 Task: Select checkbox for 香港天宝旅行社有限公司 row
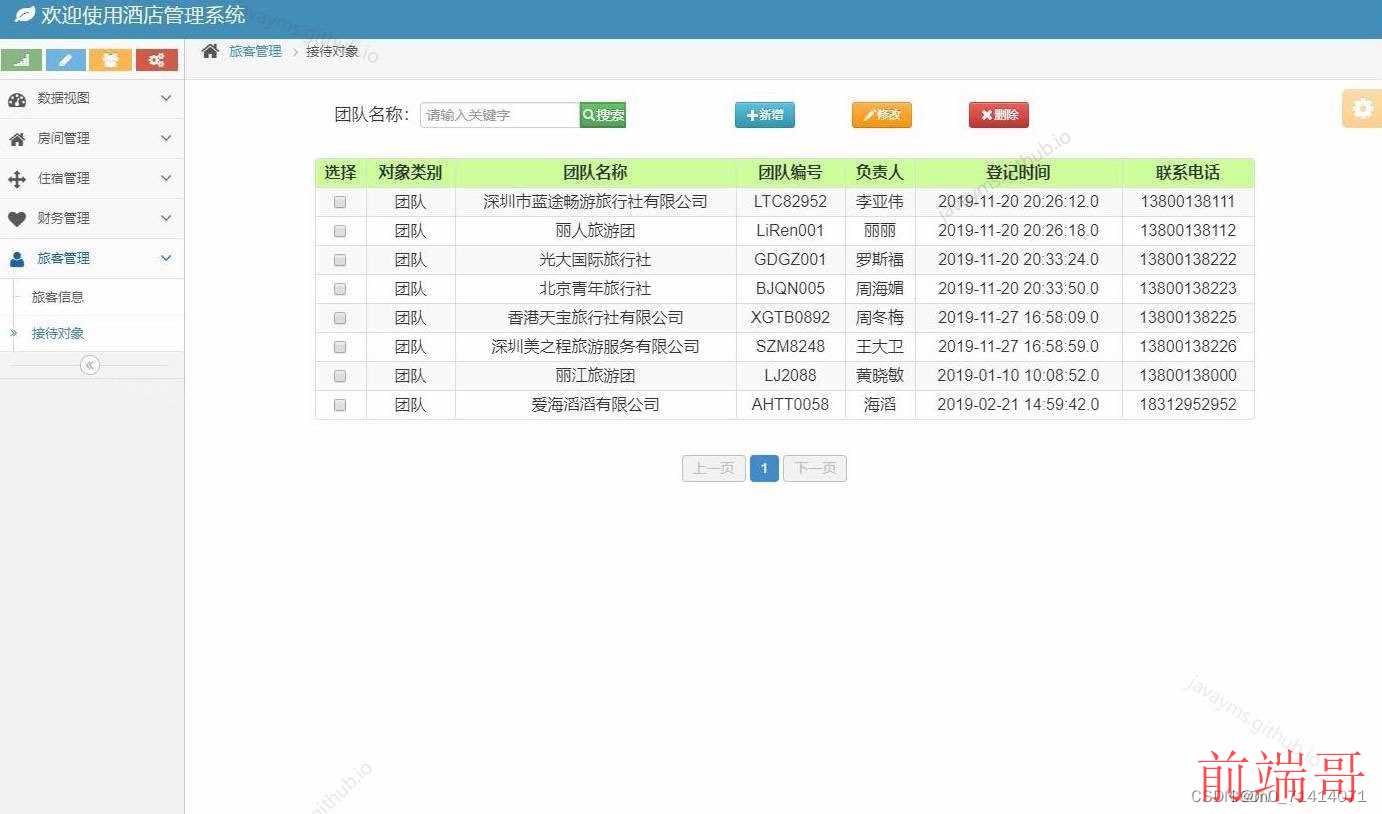tap(340, 318)
